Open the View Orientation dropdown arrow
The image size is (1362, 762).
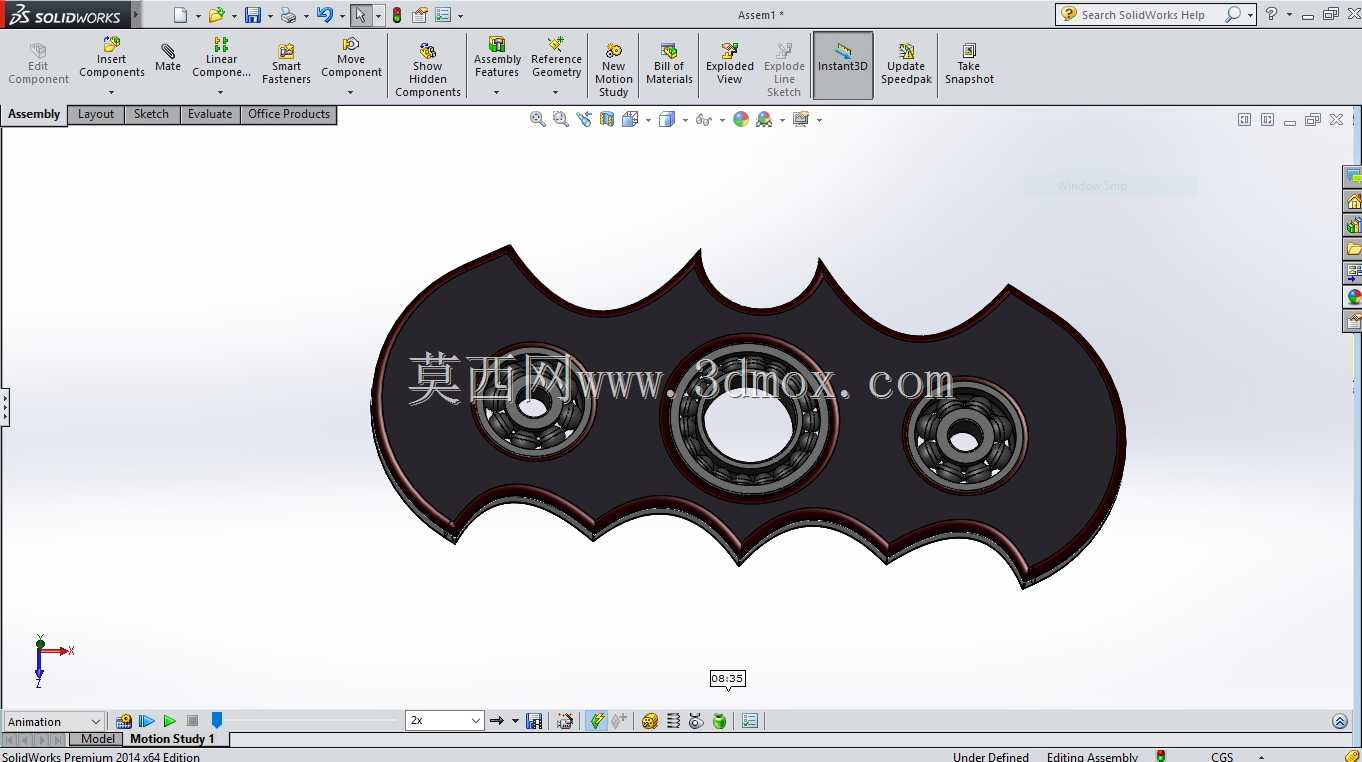648,120
